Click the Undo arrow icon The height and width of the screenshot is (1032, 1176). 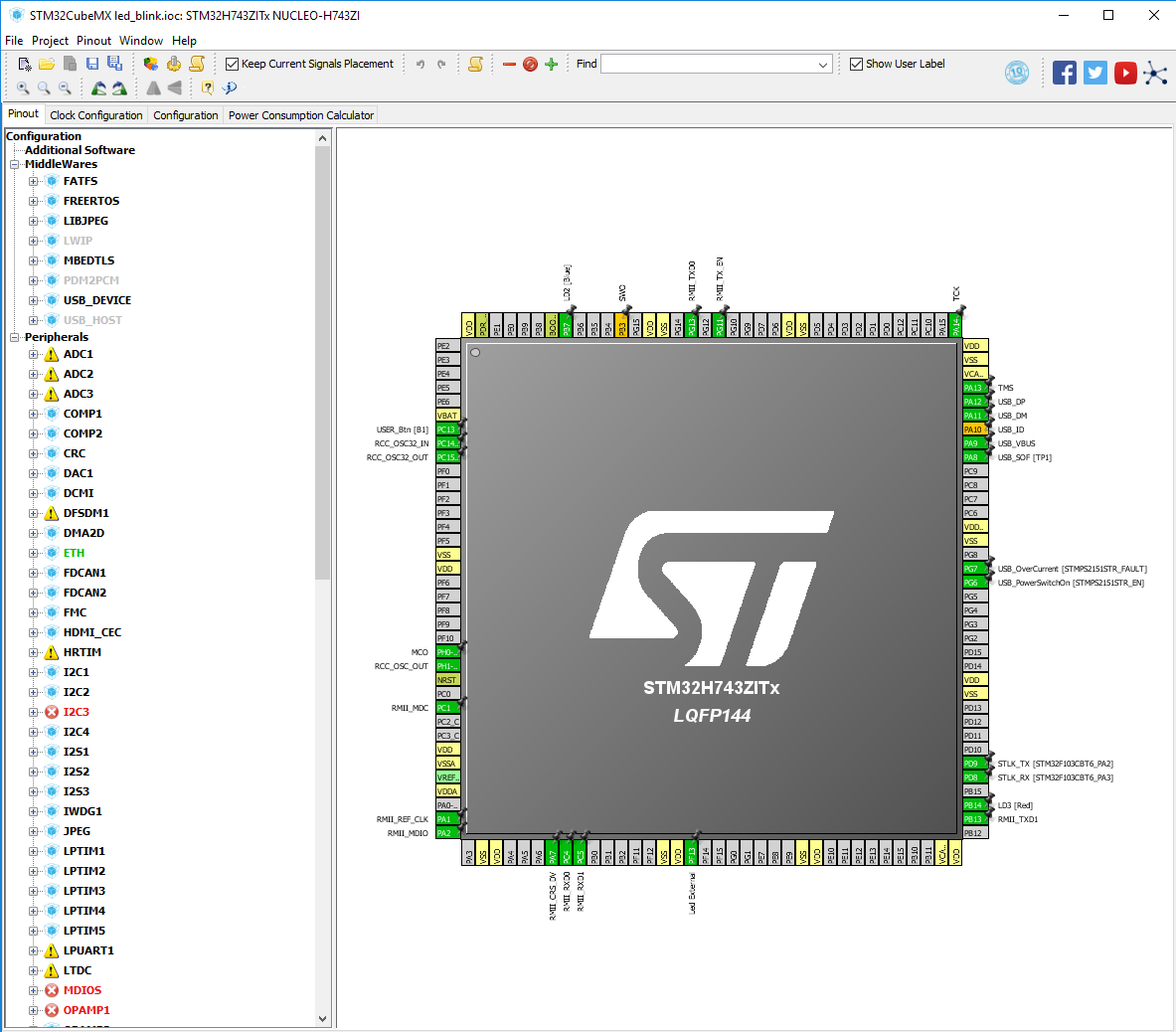point(420,65)
